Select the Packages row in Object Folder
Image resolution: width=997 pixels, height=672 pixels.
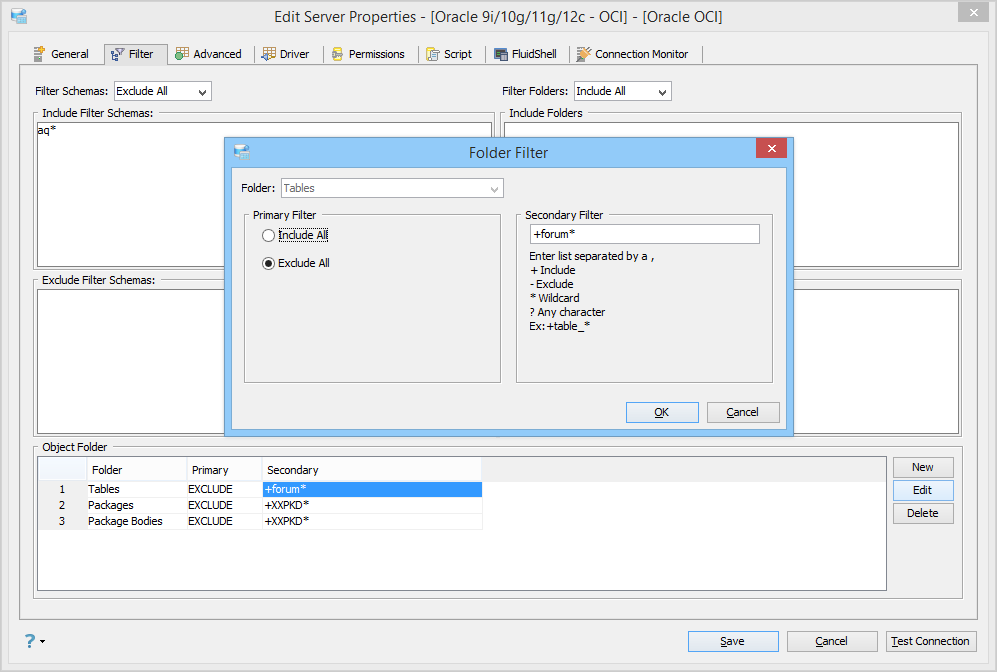click(260, 505)
